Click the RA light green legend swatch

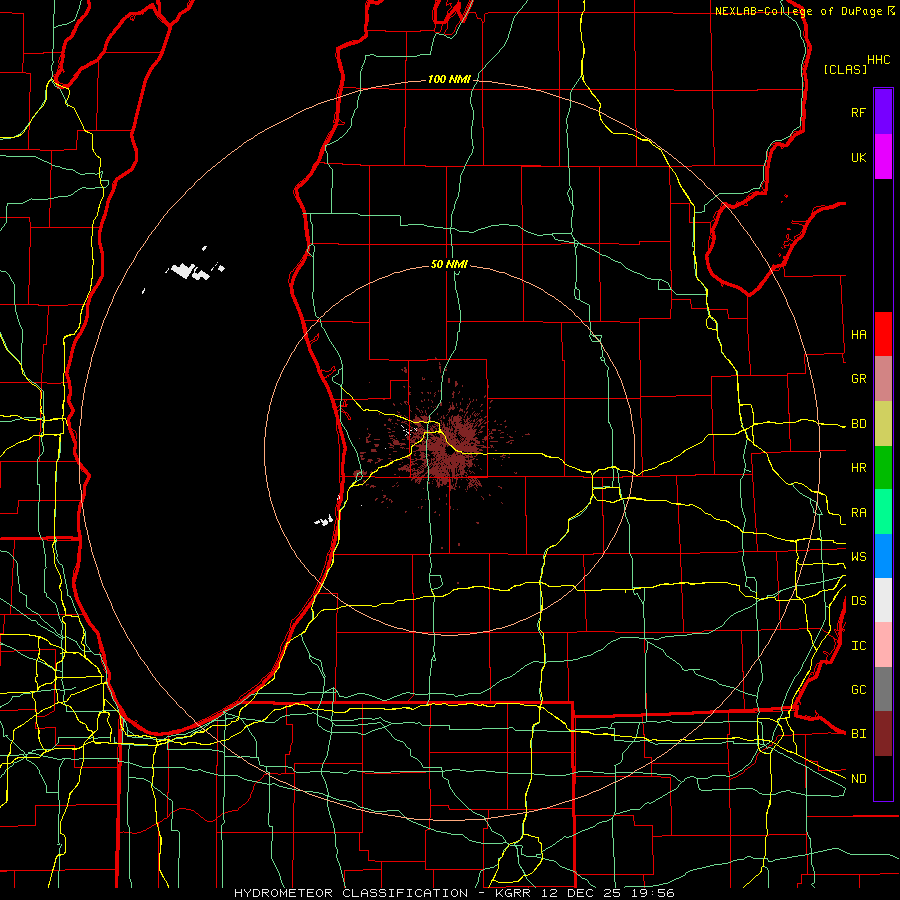pyautogui.click(x=883, y=512)
